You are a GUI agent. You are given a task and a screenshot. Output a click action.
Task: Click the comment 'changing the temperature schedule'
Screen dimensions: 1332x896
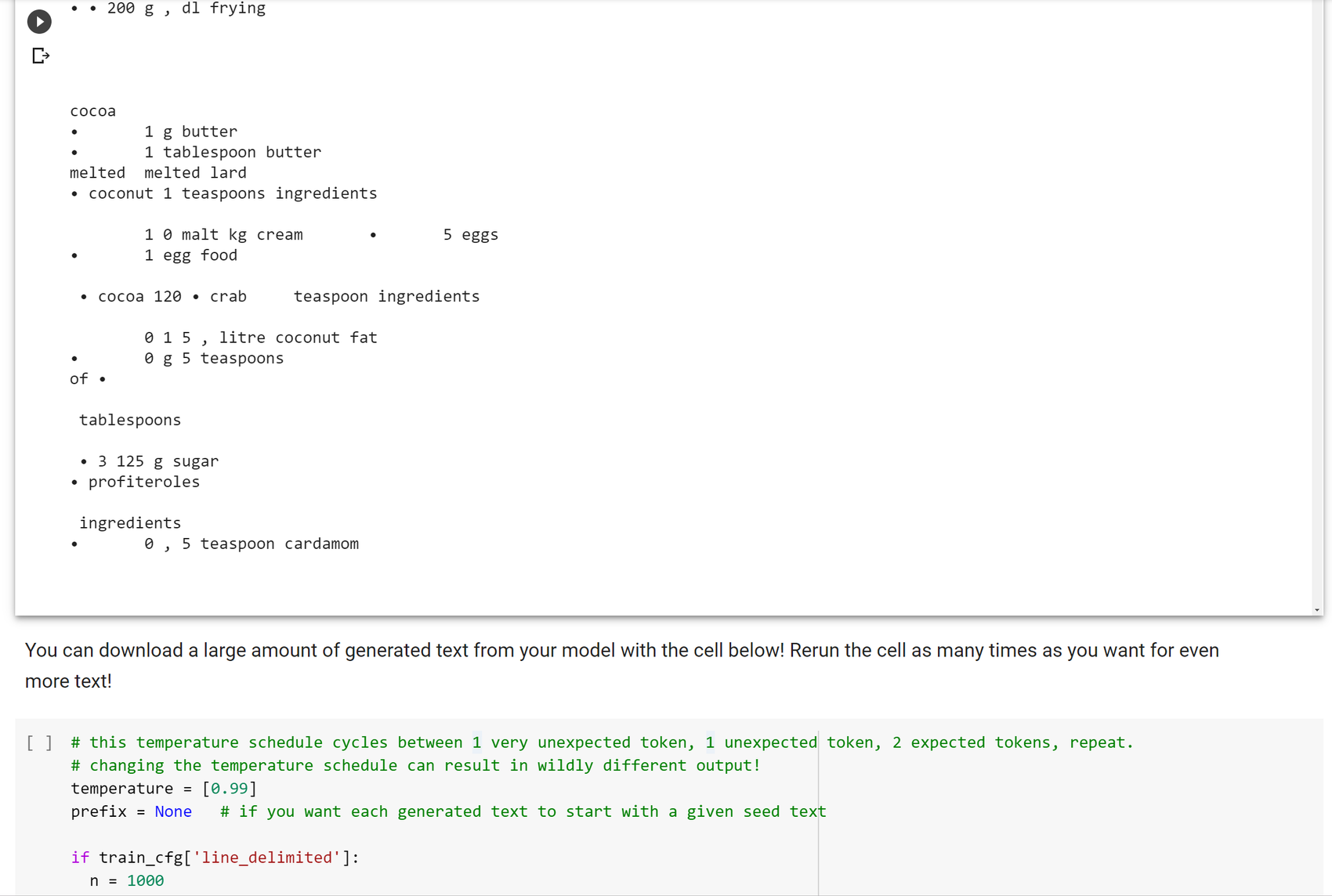point(415,765)
